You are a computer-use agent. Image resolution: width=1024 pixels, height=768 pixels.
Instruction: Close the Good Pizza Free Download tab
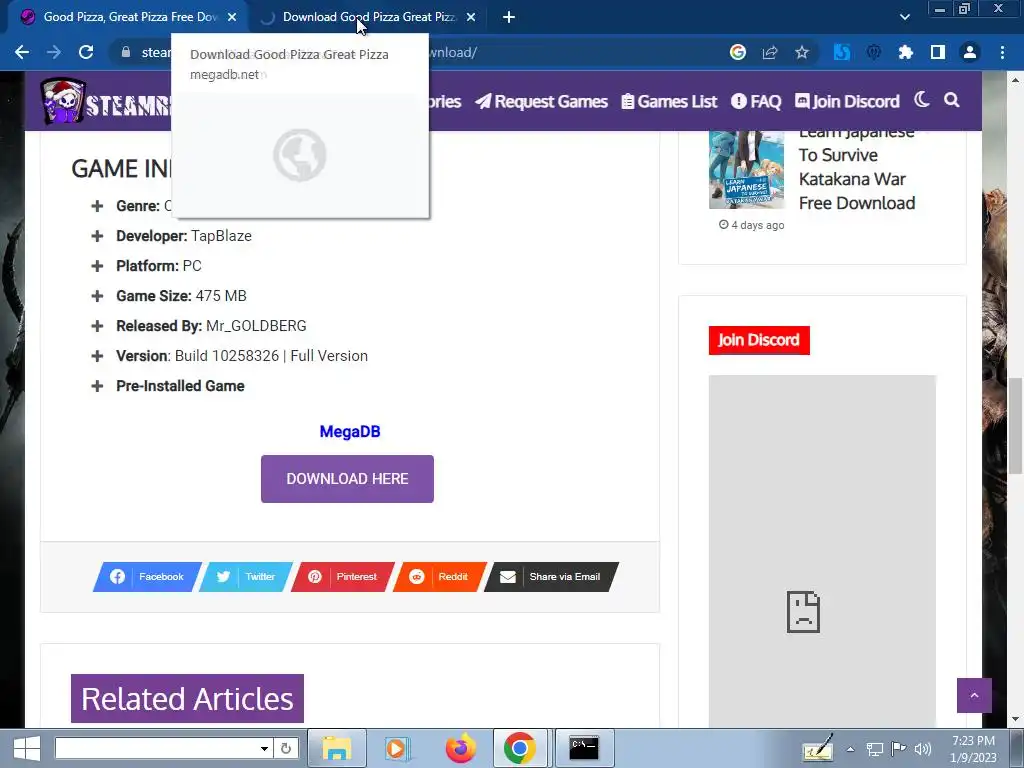tap(232, 17)
